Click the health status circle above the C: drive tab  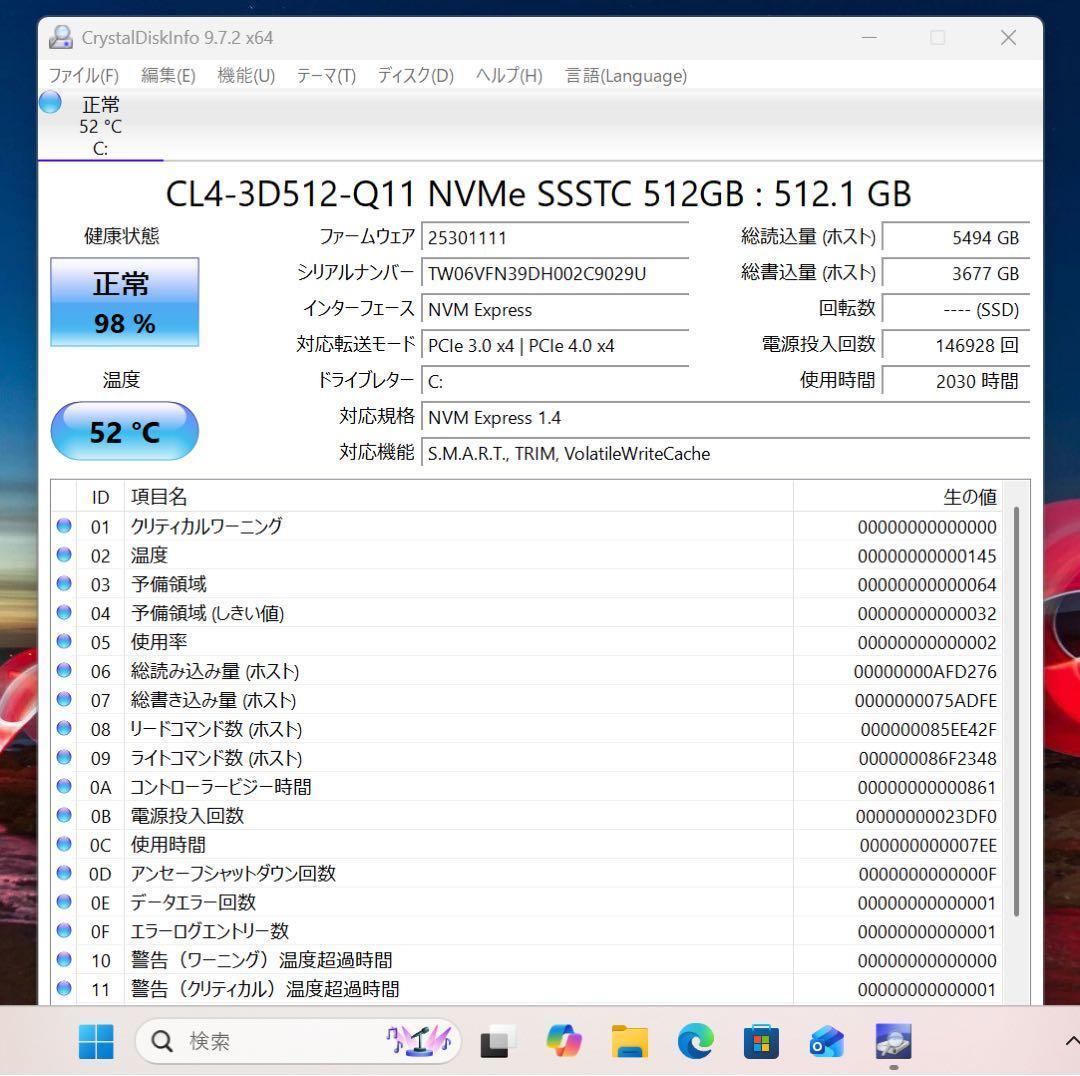(50, 101)
